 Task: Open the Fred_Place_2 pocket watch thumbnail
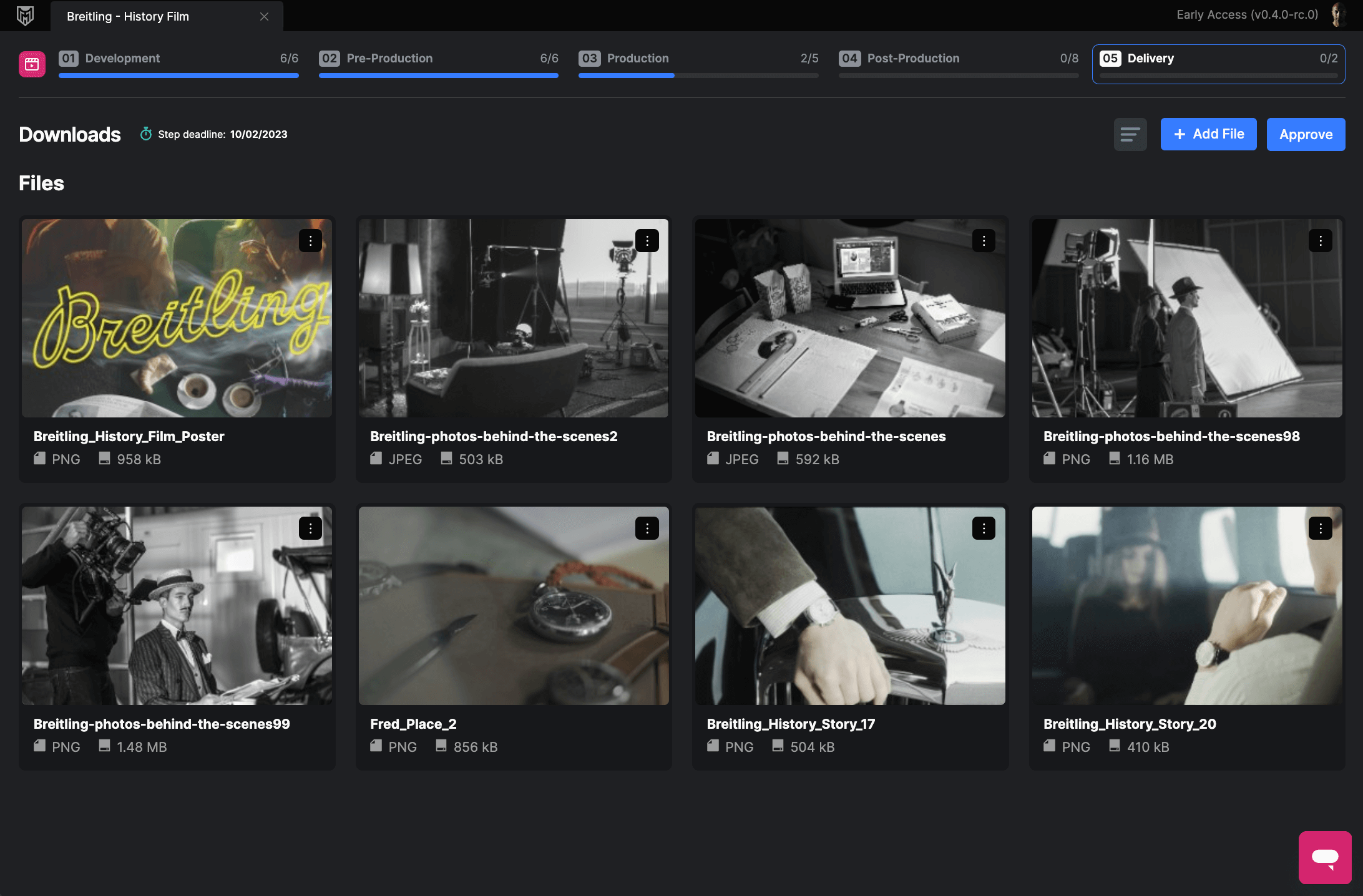[514, 606]
